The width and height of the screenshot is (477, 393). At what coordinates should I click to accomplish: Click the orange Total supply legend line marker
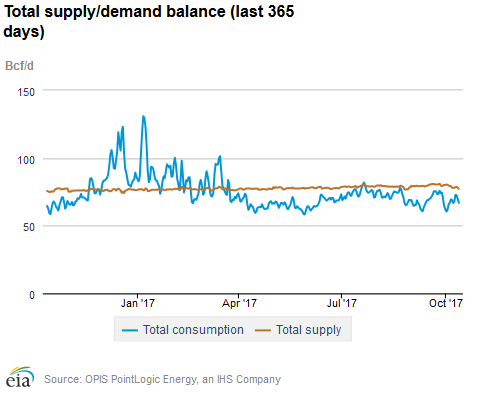(x=263, y=330)
